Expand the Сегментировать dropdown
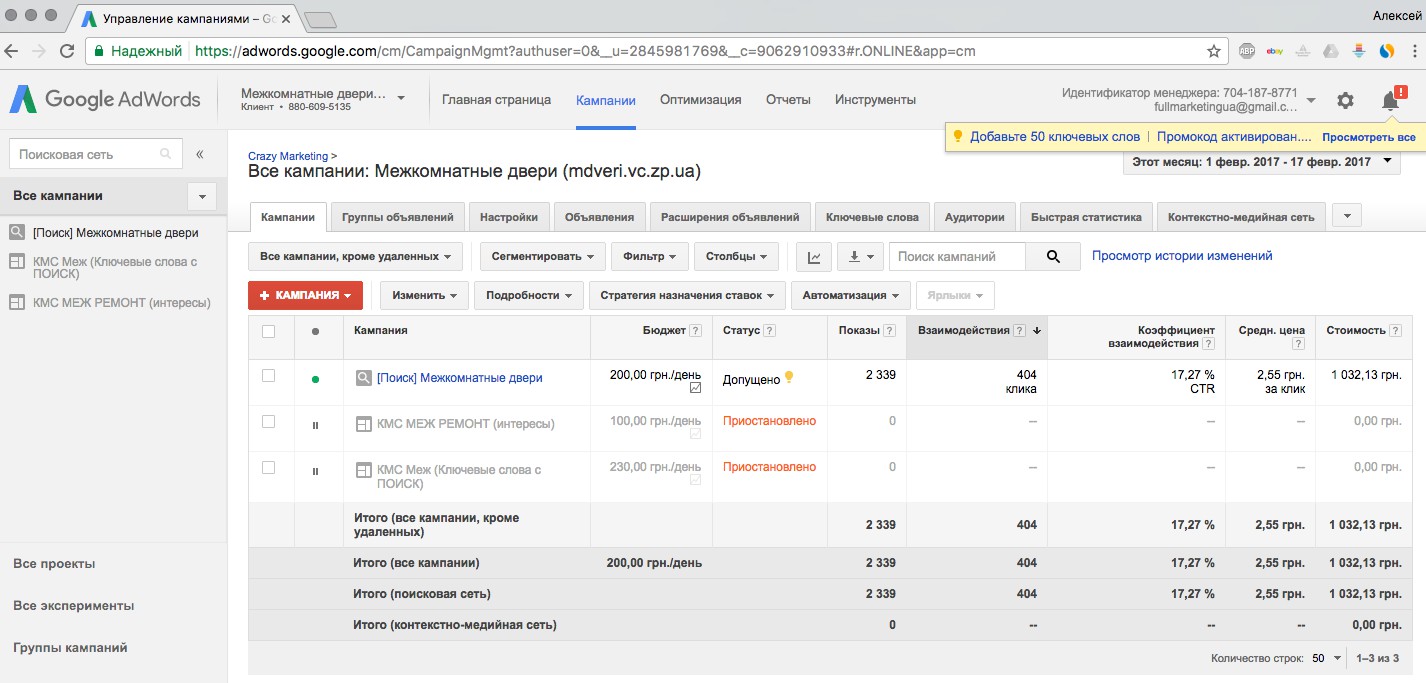Screen dimensions: 1426x683 coord(542,257)
